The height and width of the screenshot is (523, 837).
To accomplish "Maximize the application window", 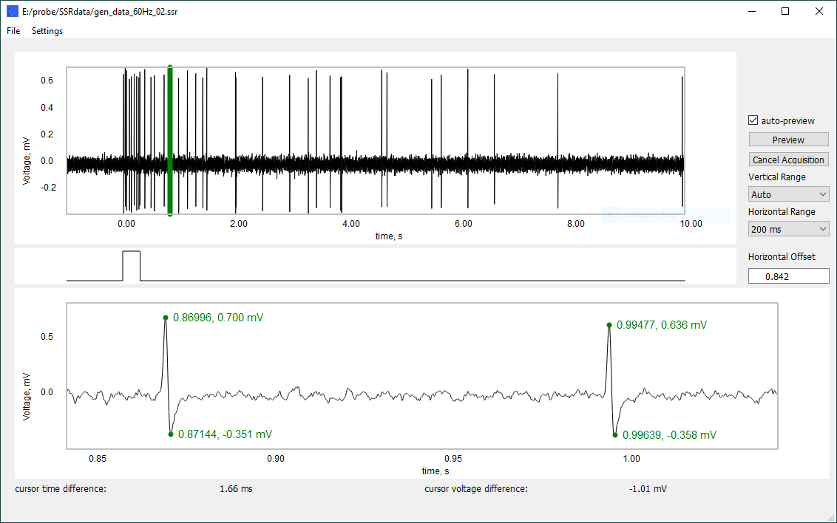I will tap(785, 10).
